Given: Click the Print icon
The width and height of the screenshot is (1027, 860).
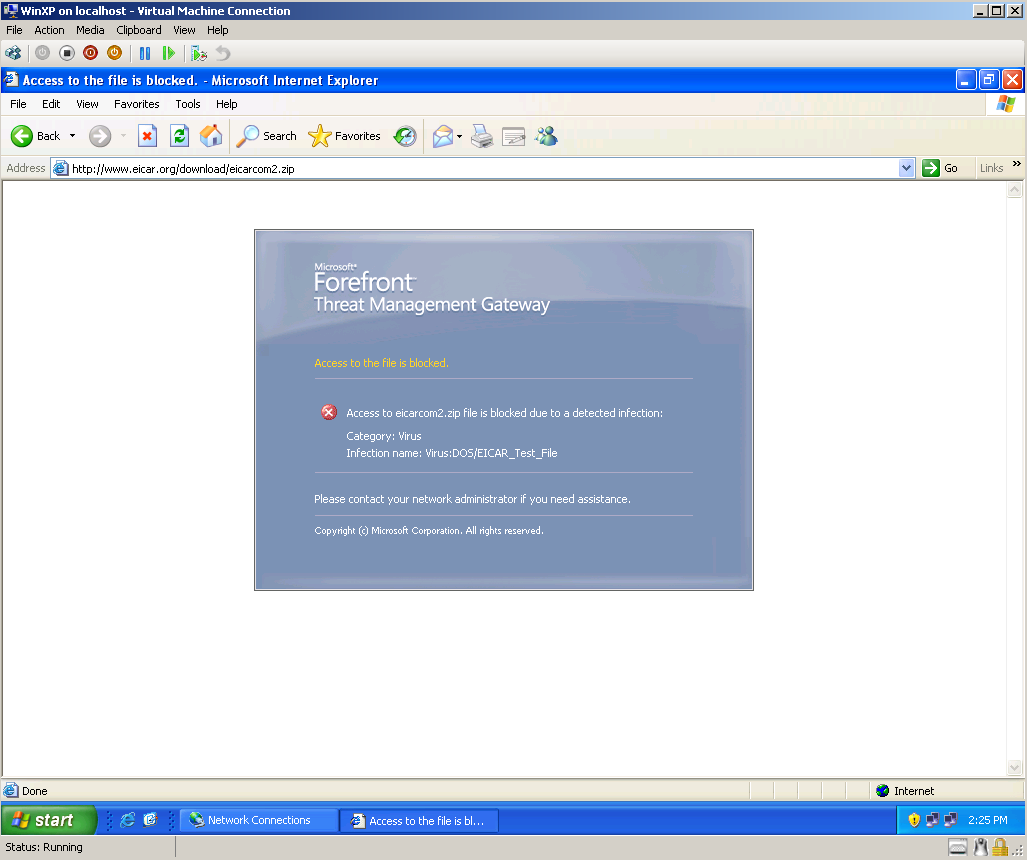Looking at the screenshot, I should tap(482, 136).
